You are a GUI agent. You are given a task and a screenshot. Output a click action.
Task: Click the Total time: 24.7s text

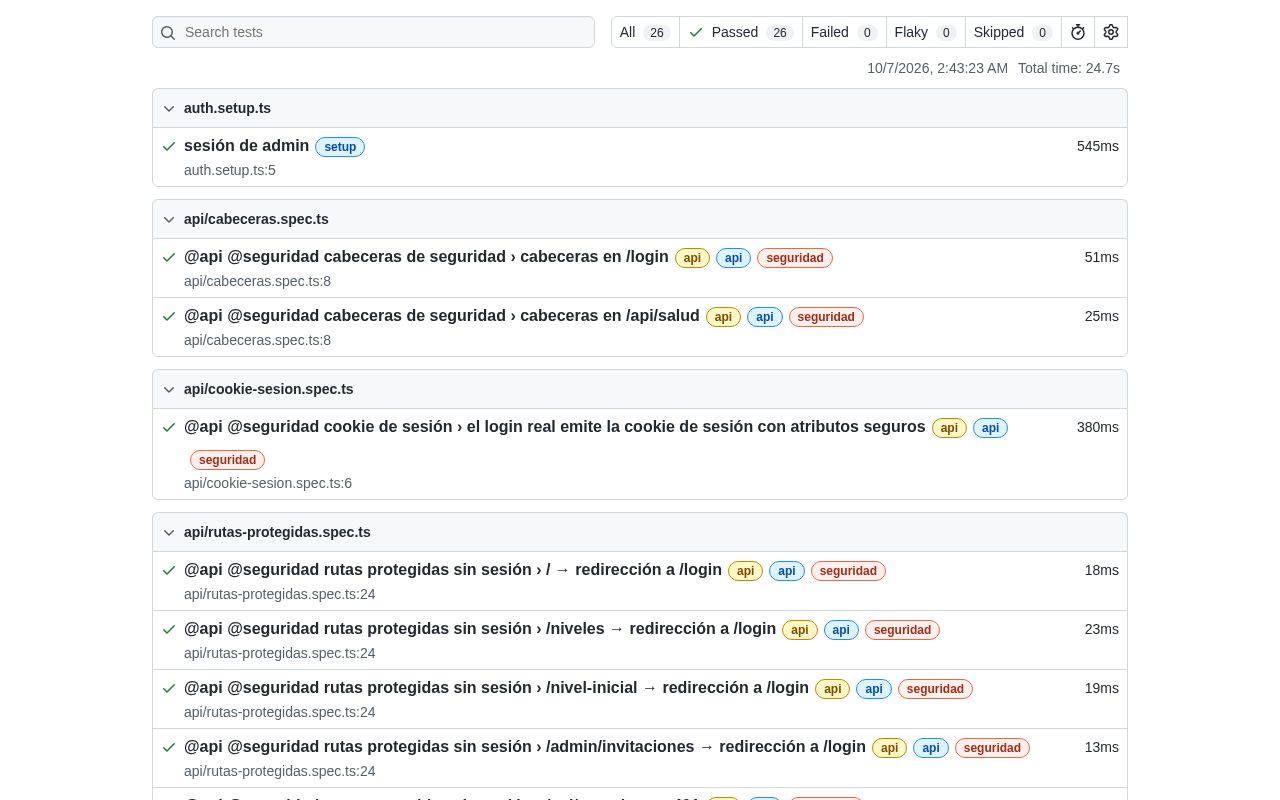[1069, 68]
